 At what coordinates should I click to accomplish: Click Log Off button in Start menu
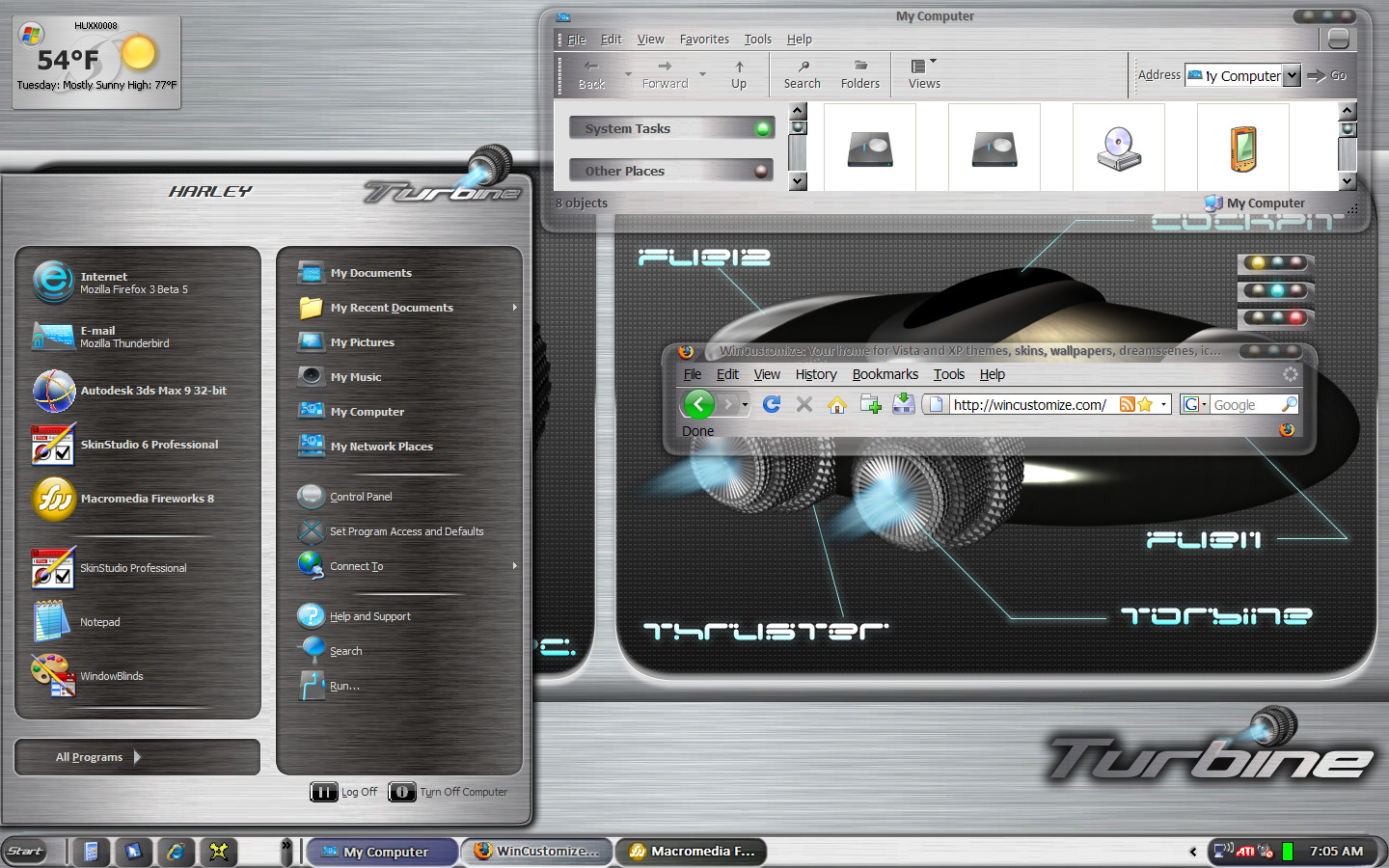tap(343, 792)
